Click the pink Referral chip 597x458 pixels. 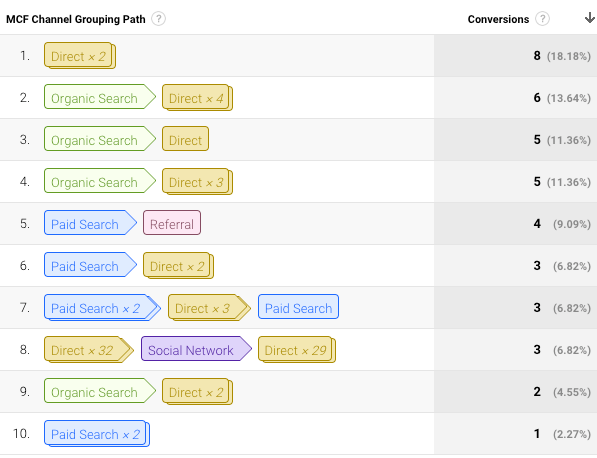(x=172, y=224)
